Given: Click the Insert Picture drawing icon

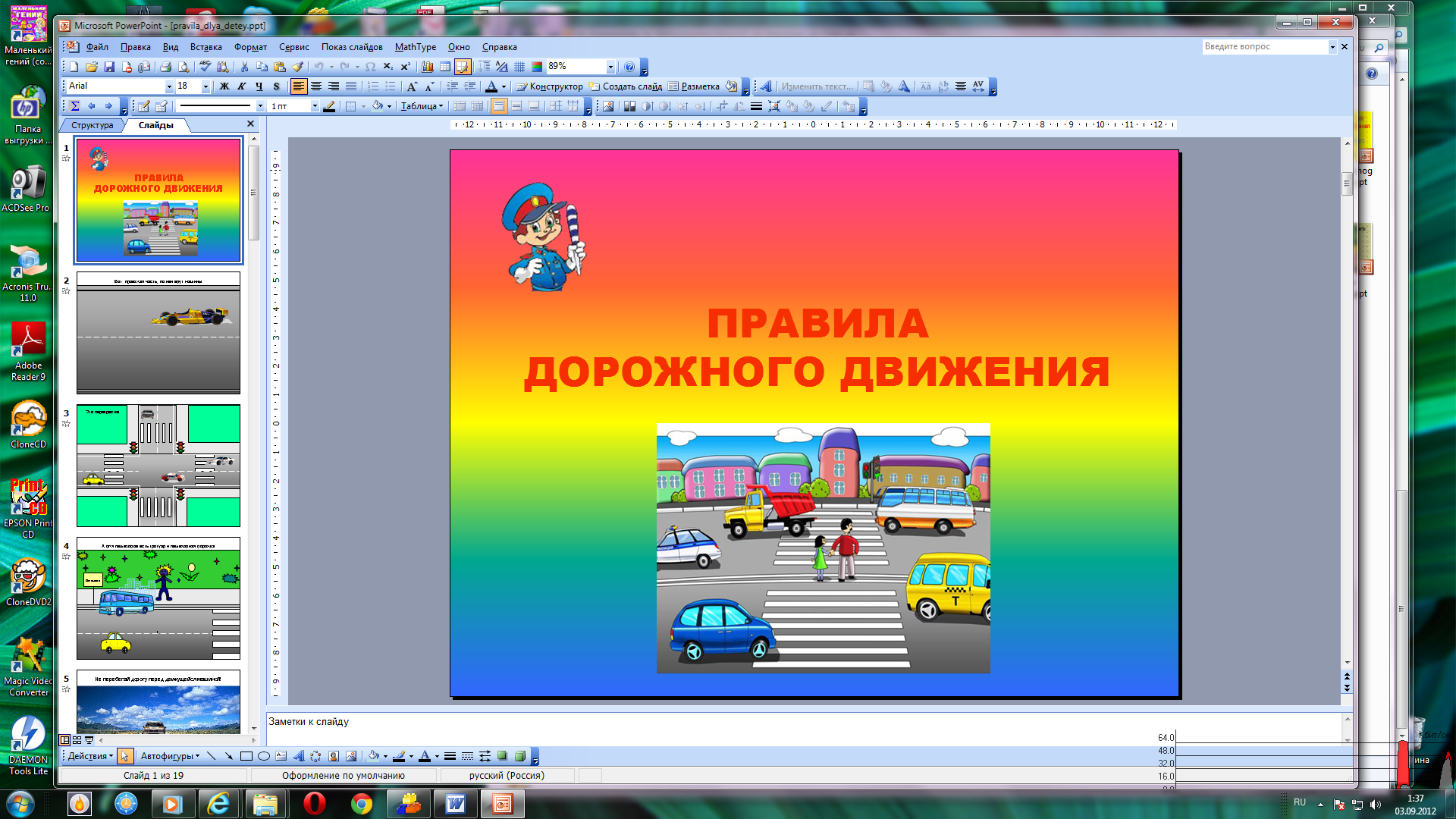Looking at the screenshot, I should tap(351, 756).
